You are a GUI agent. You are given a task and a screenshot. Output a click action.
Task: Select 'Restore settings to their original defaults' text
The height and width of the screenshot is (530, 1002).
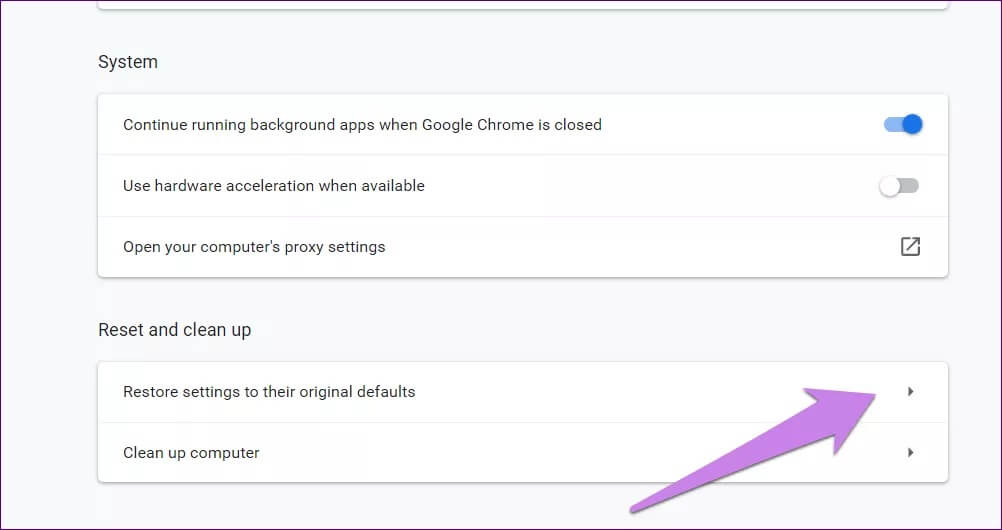pyautogui.click(x=268, y=392)
